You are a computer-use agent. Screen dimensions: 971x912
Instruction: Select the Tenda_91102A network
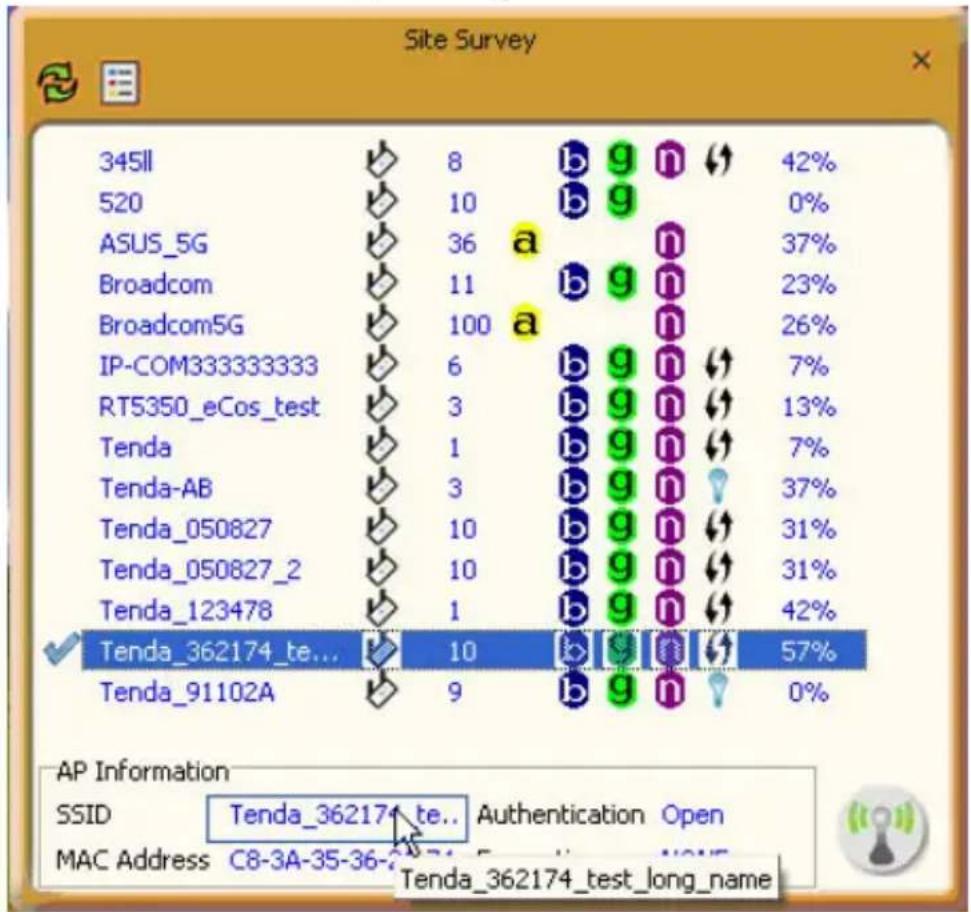pyautogui.click(x=474, y=692)
